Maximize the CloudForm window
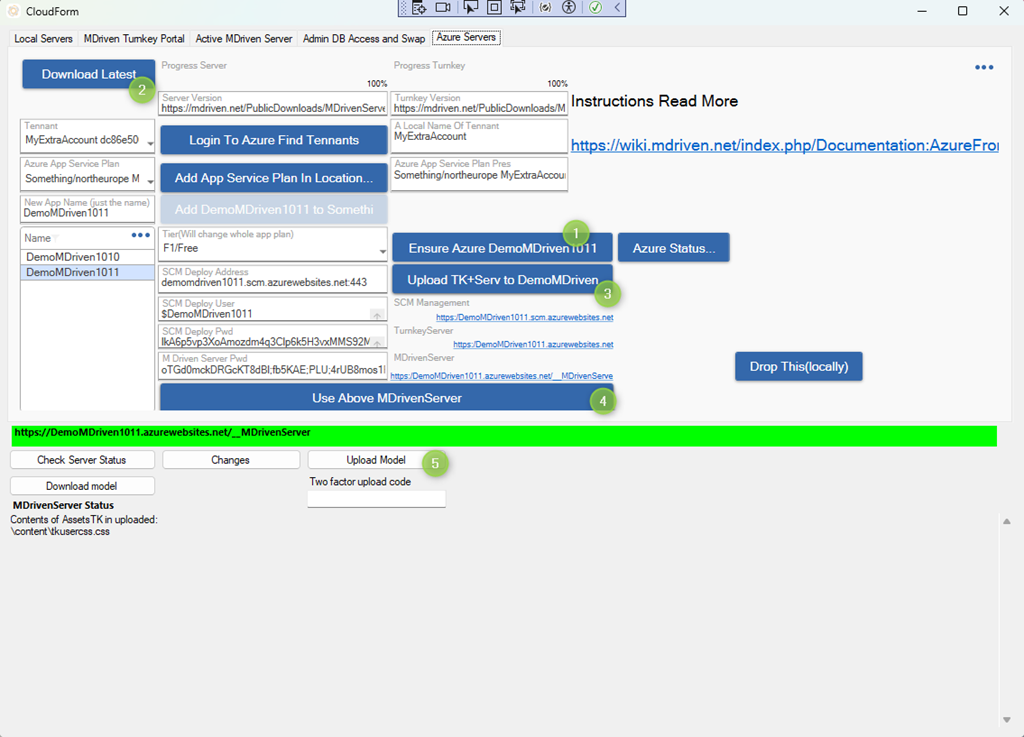The width and height of the screenshot is (1024, 737). coord(963,11)
